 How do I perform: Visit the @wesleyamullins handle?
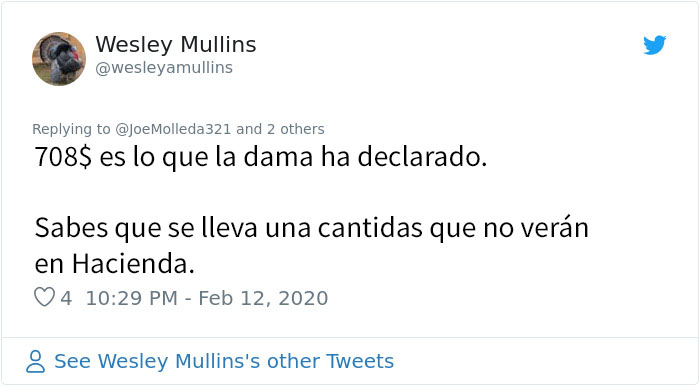click(164, 68)
